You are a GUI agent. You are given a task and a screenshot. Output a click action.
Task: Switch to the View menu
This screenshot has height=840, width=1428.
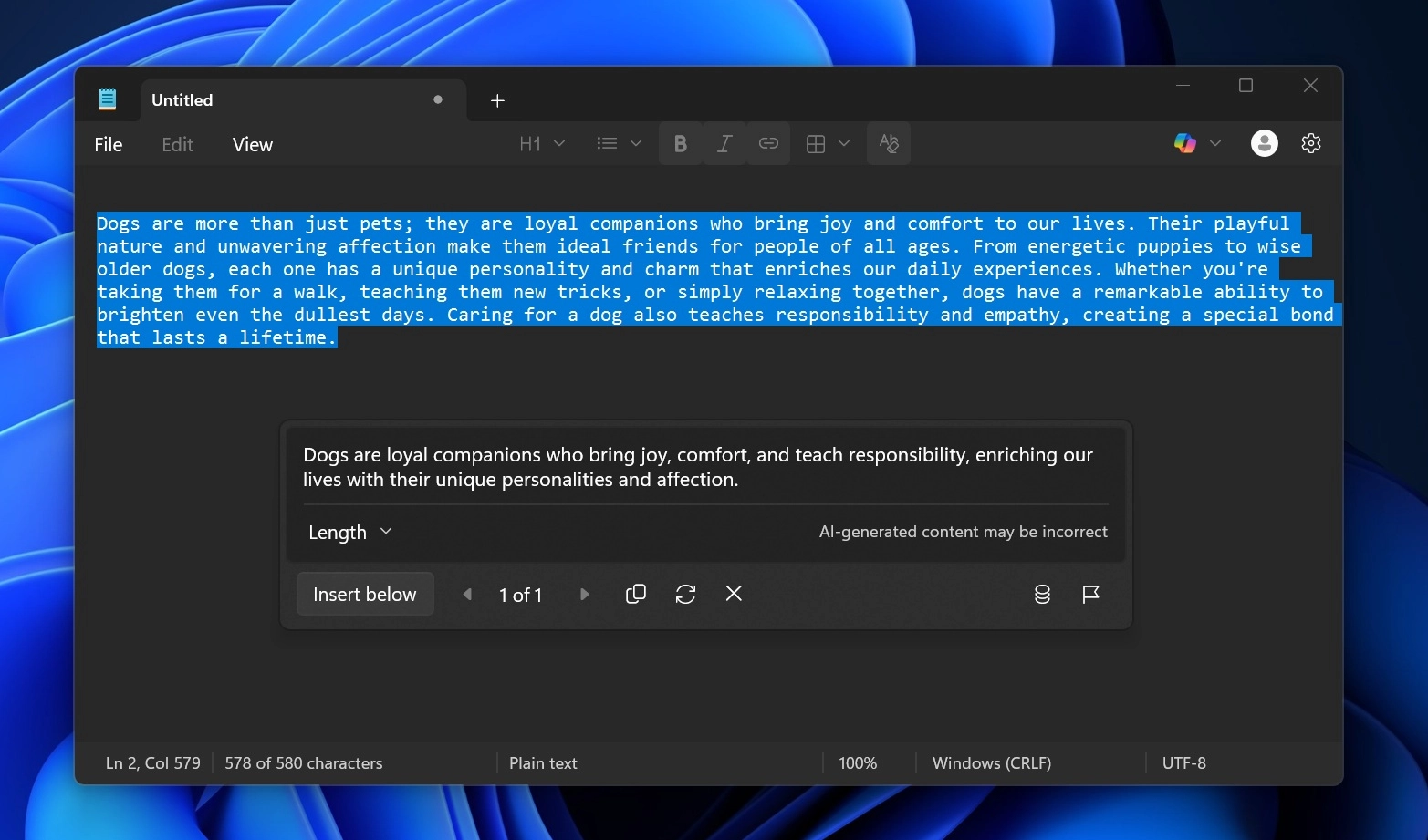(x=251, y=144)
